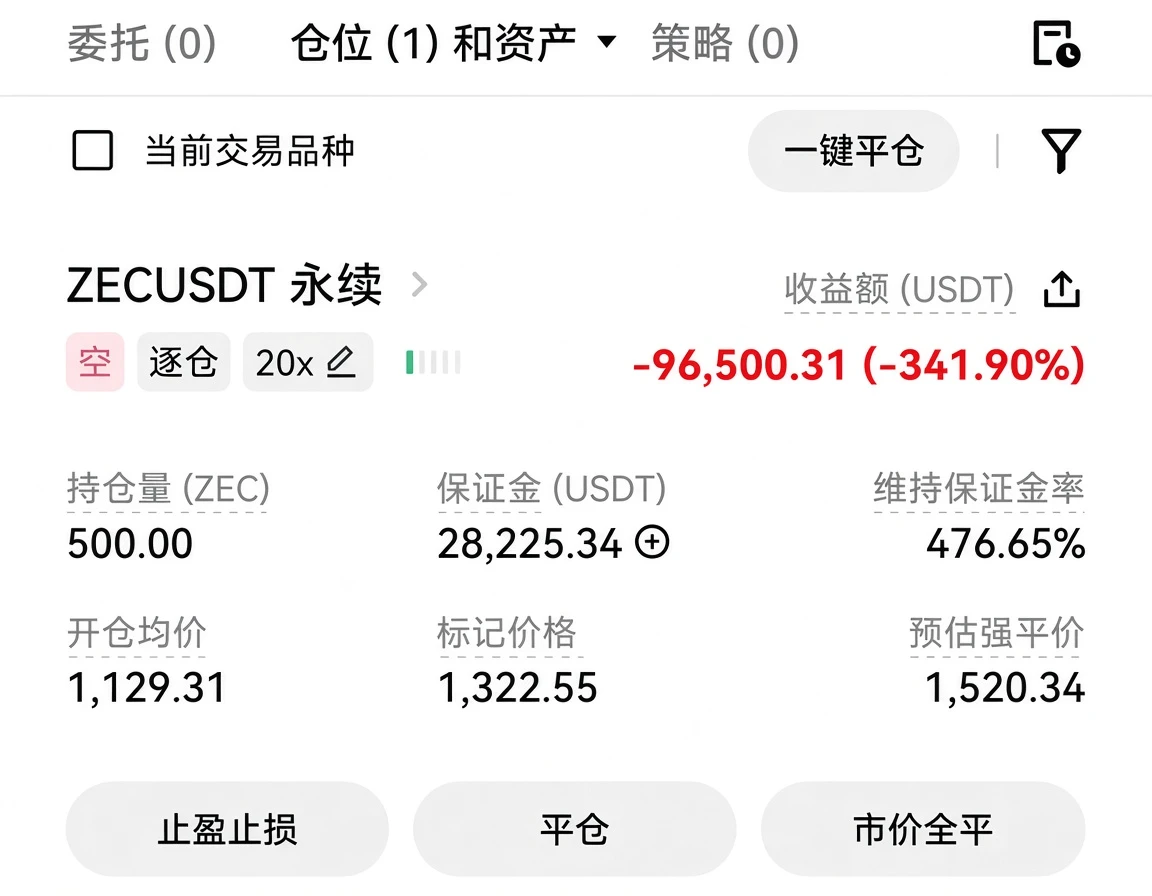
Task: Tap the share position icon
Action: [x=1062, y=289]
